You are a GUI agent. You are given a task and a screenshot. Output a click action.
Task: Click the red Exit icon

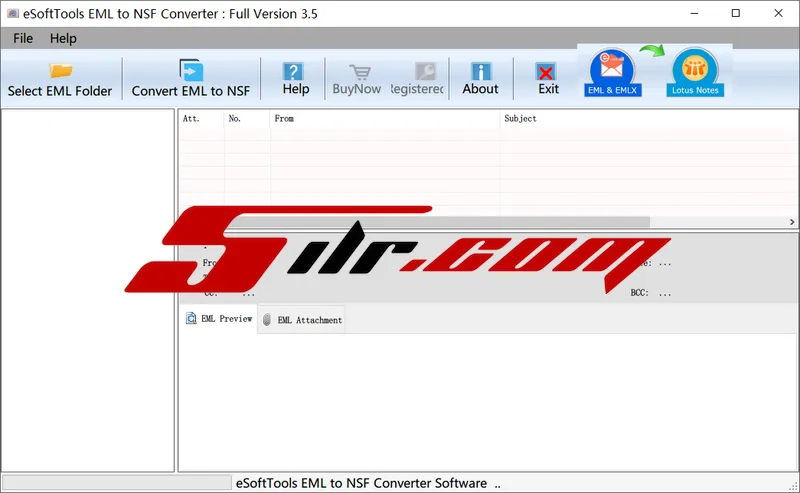coord(545,72)
